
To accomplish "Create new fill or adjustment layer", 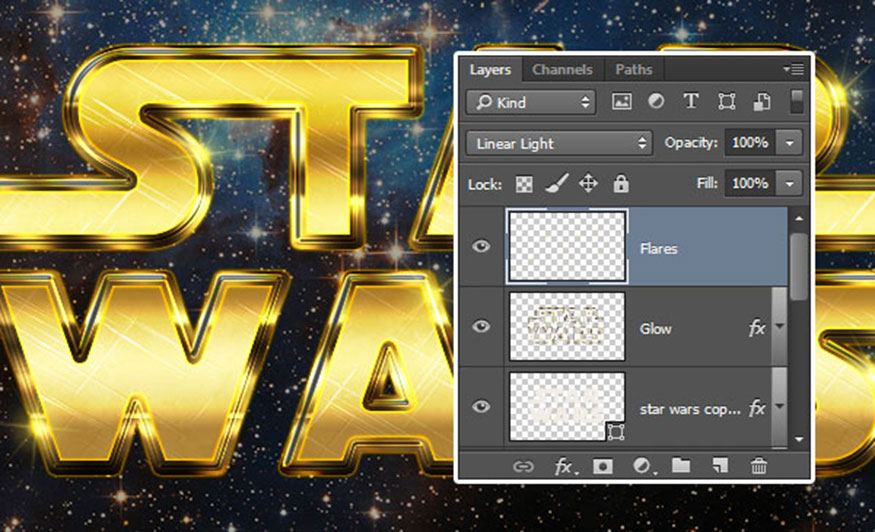I will coord(643,466).
